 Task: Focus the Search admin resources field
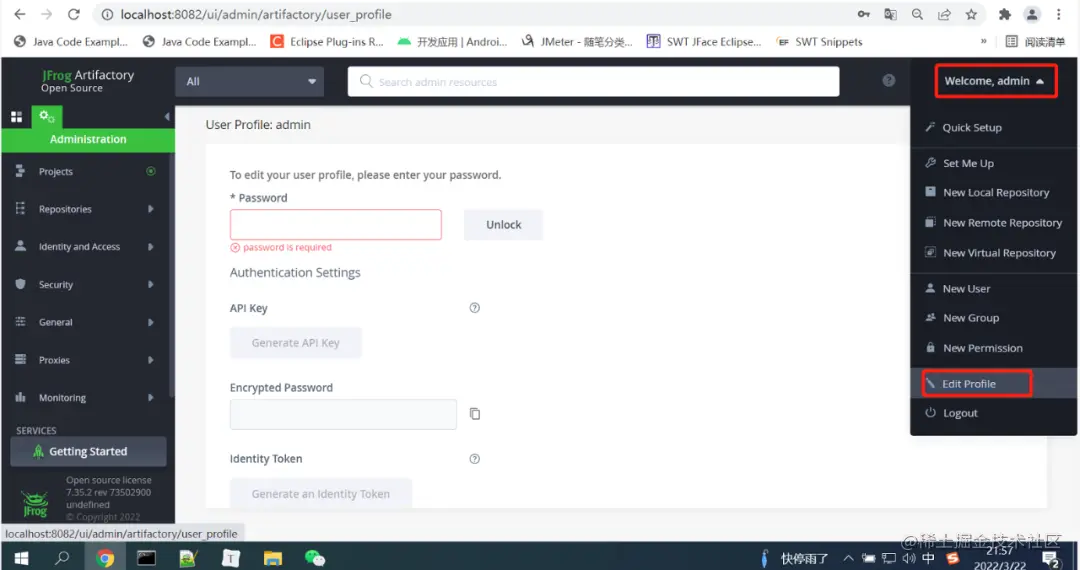point(594,82)
